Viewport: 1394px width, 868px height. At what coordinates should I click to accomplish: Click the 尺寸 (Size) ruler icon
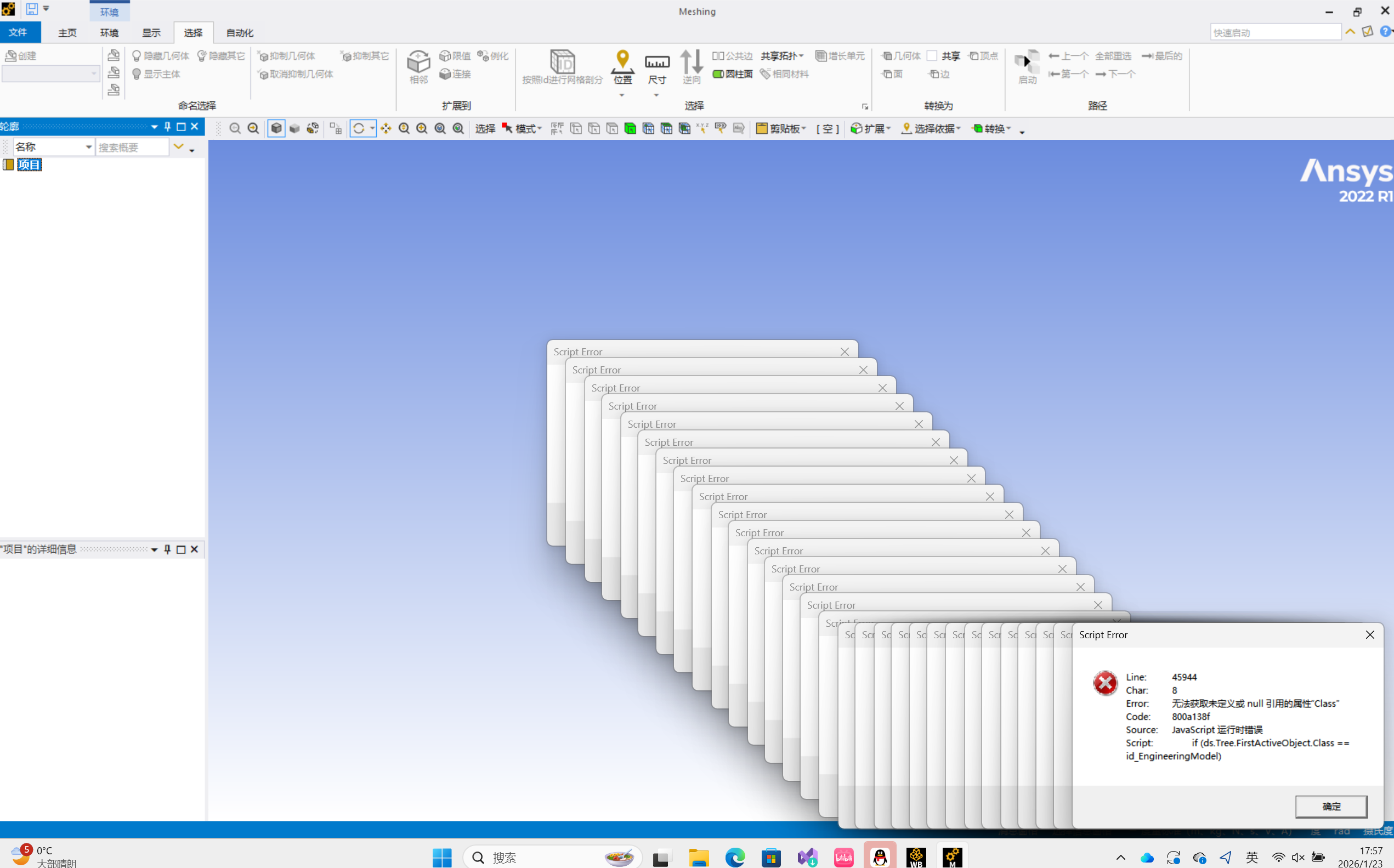tap(657, 62)
